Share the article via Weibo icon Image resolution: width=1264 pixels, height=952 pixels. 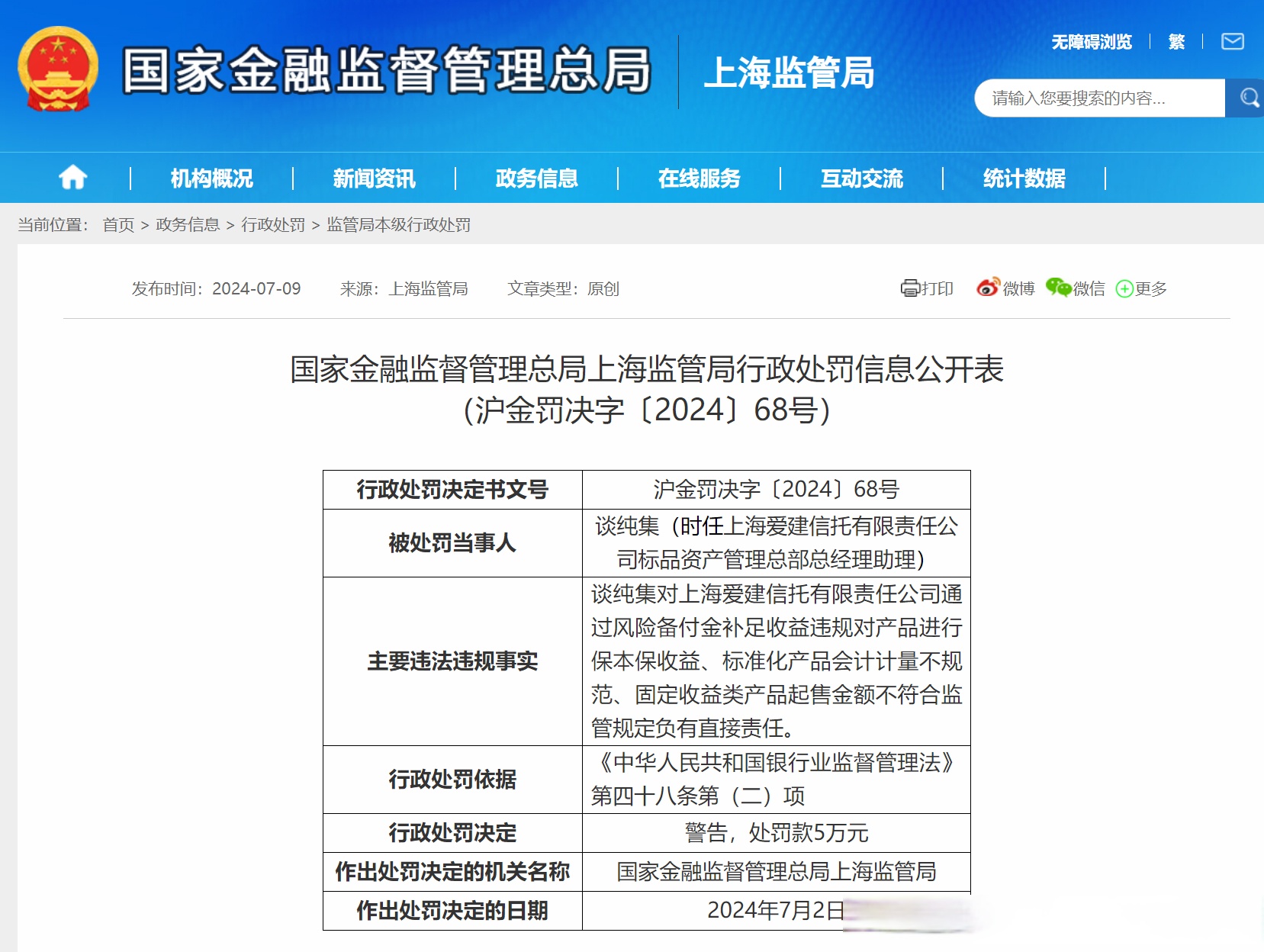(988, 288)
